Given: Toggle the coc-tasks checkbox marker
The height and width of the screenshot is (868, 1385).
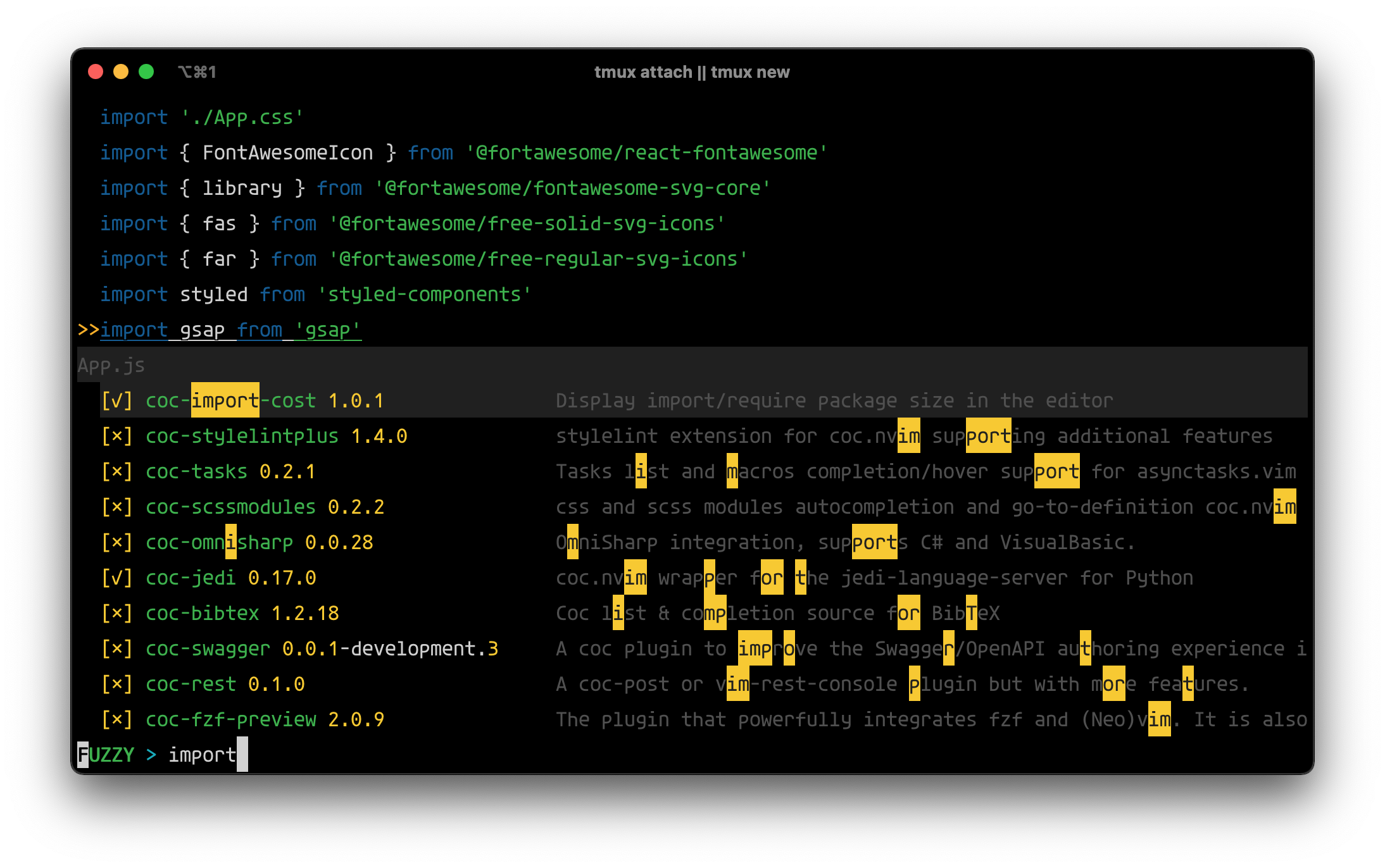Looking at the screenshot, I should (117, 471).
